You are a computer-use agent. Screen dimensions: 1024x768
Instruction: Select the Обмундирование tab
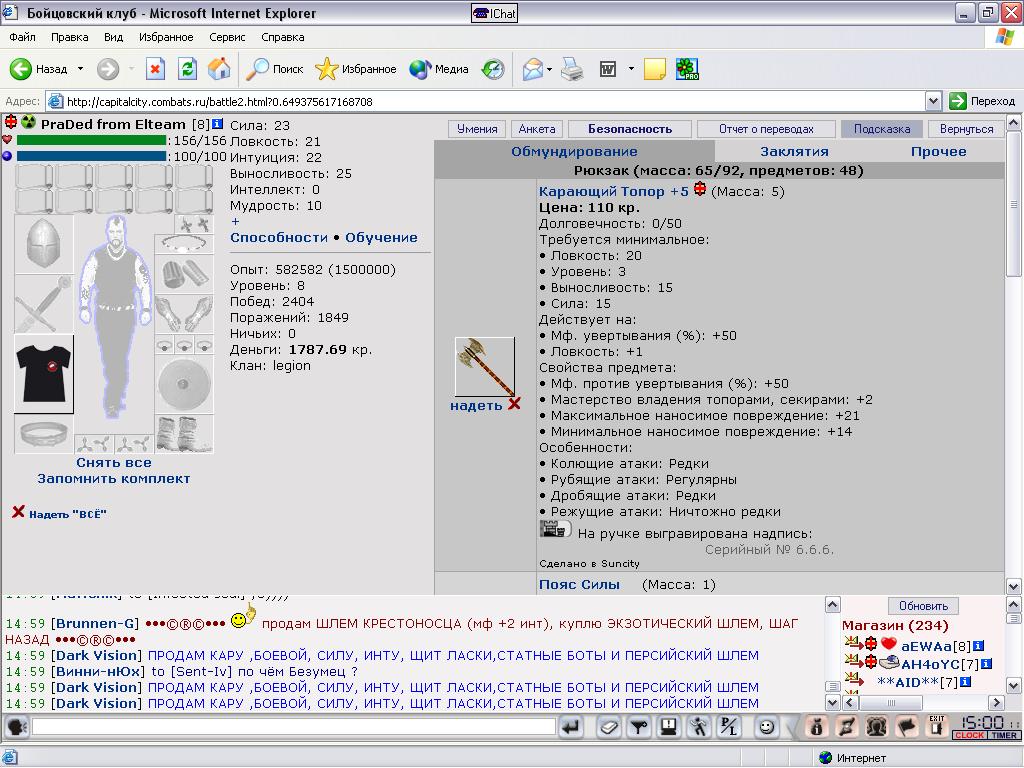point(574,152)
